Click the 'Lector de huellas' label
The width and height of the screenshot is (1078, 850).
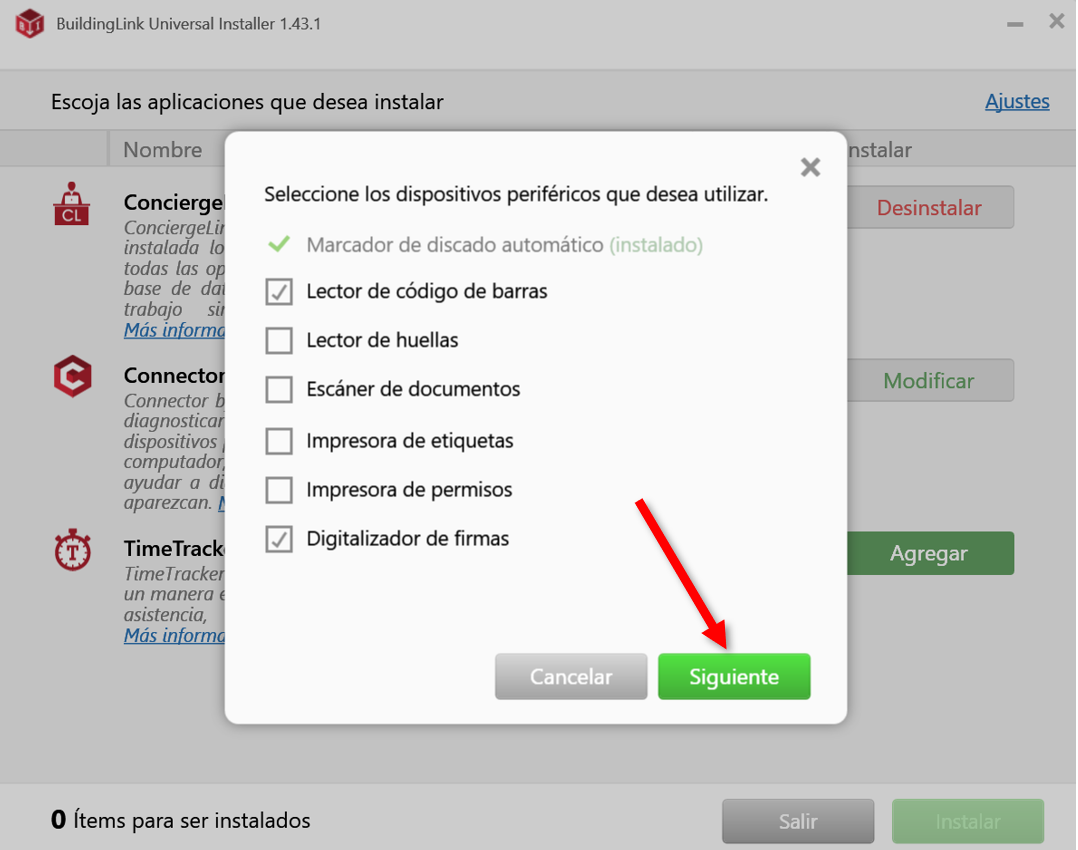point(382,340)
